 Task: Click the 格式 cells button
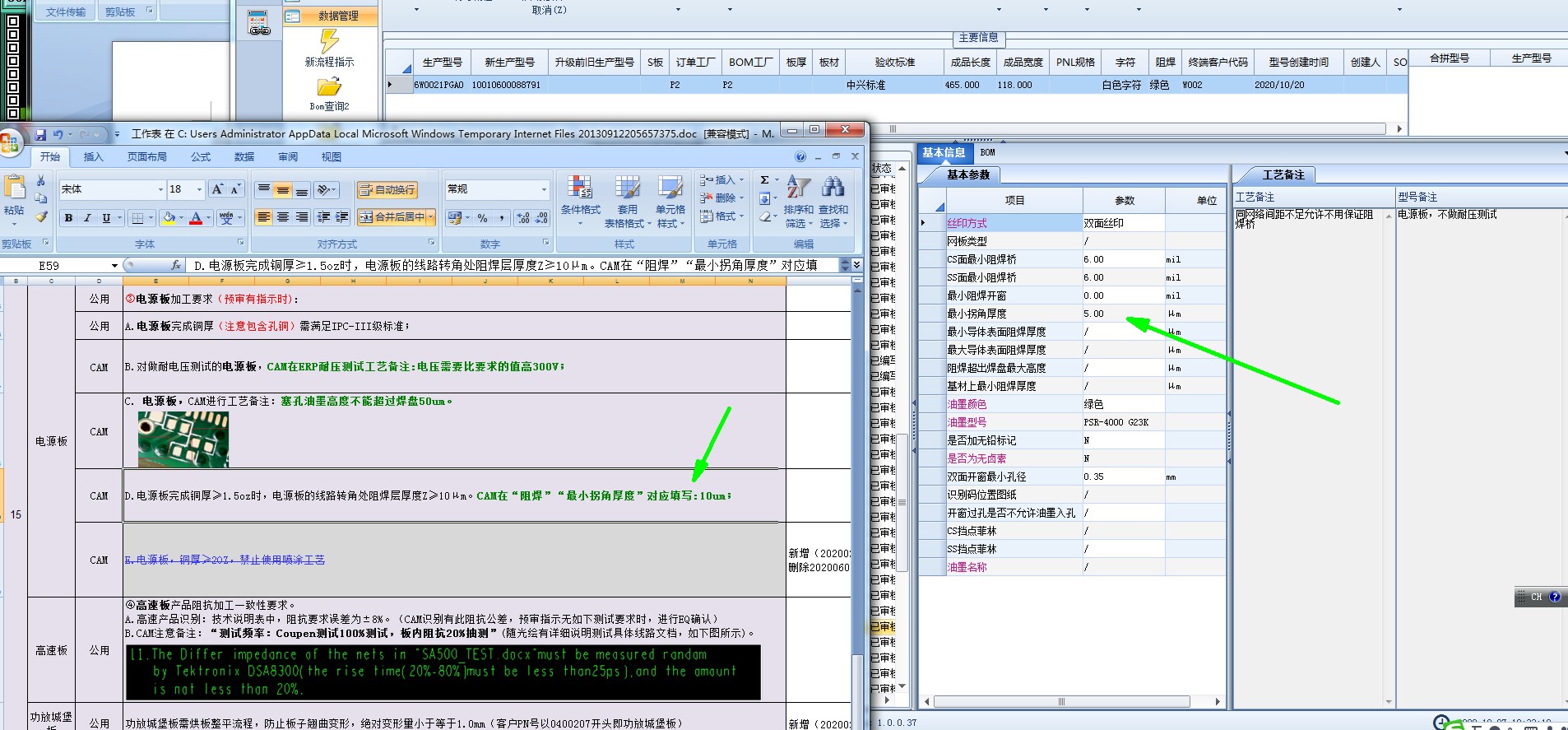[x=721, y=216]
